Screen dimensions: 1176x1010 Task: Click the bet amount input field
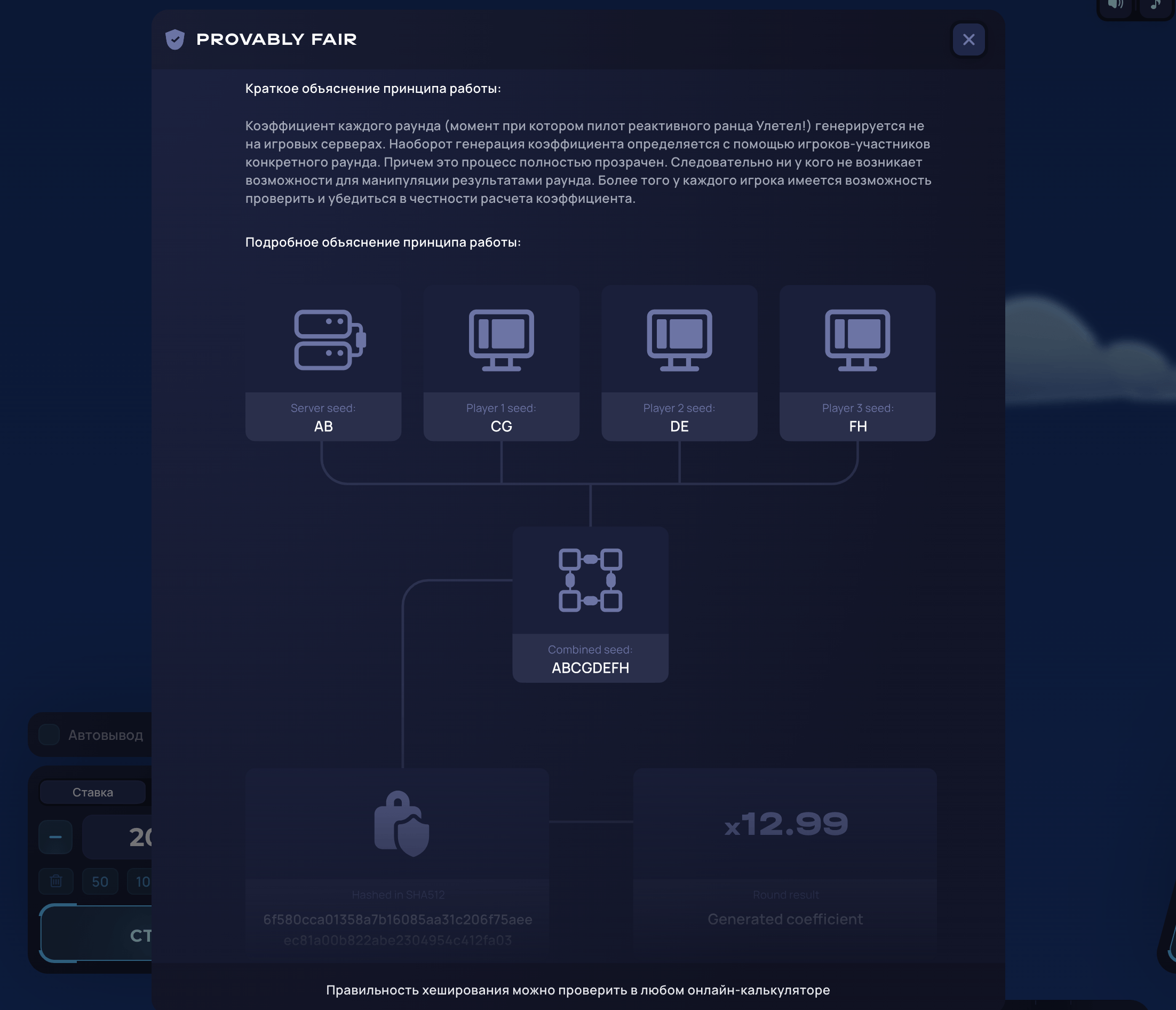(122, 837)
